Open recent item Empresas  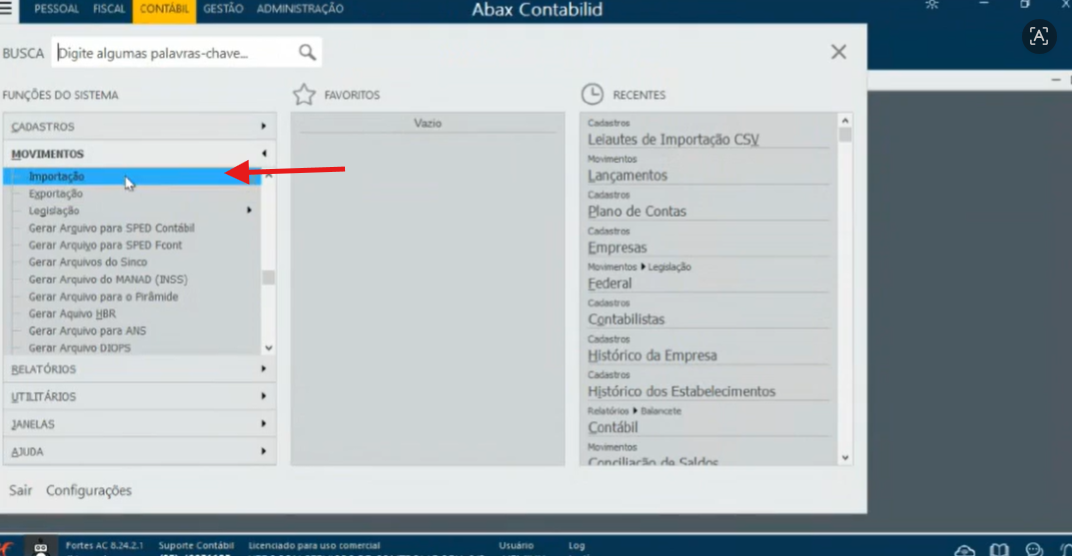617,248
